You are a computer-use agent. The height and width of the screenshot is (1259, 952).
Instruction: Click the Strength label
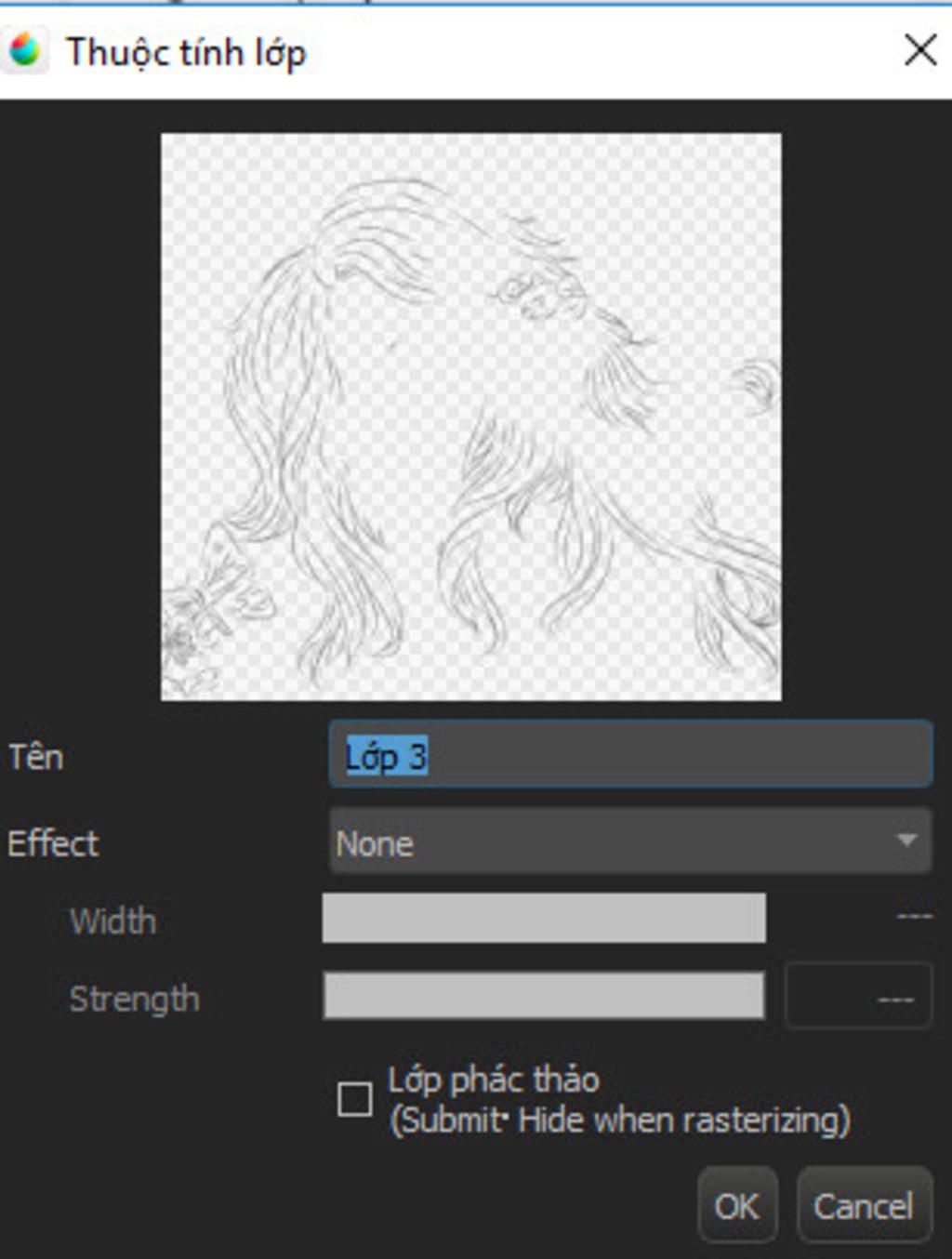(x=135, y=999)
